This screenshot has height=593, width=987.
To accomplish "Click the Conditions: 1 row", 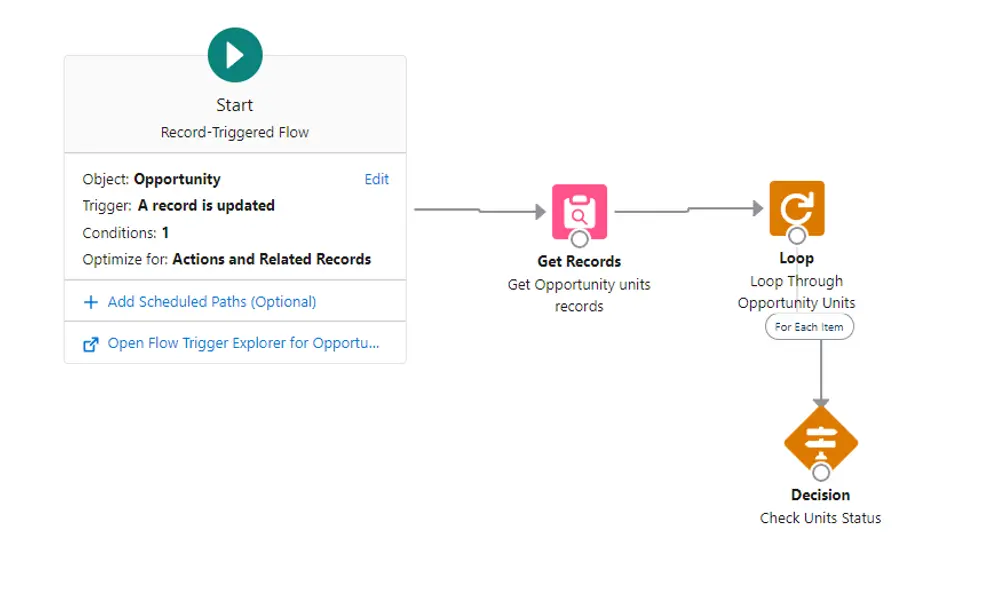I will pos(125,233).
